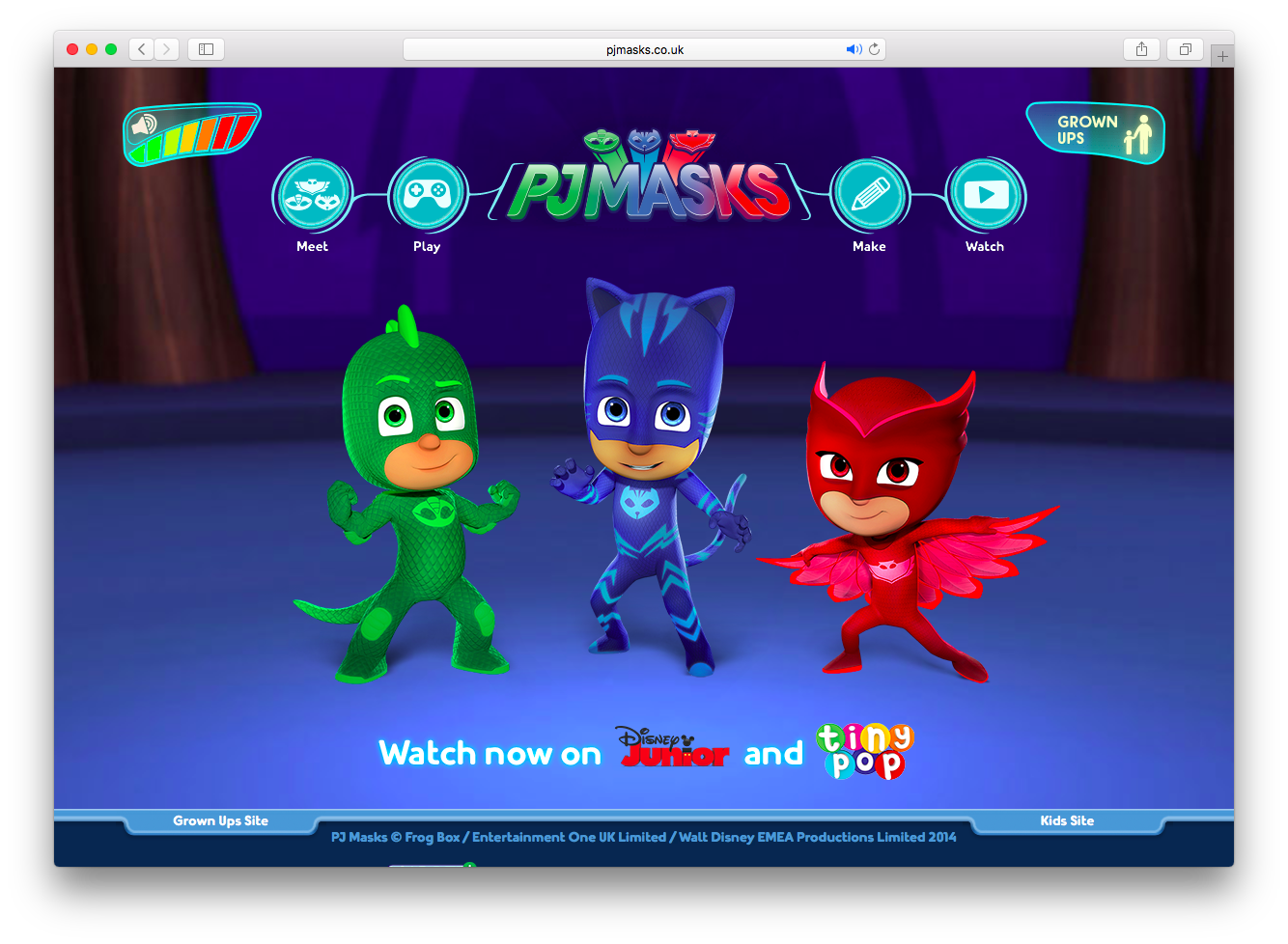The width and height of the screenshot is (1288, 944).
Task: Open the Make pencil icon
Action: tap(869, 196)
